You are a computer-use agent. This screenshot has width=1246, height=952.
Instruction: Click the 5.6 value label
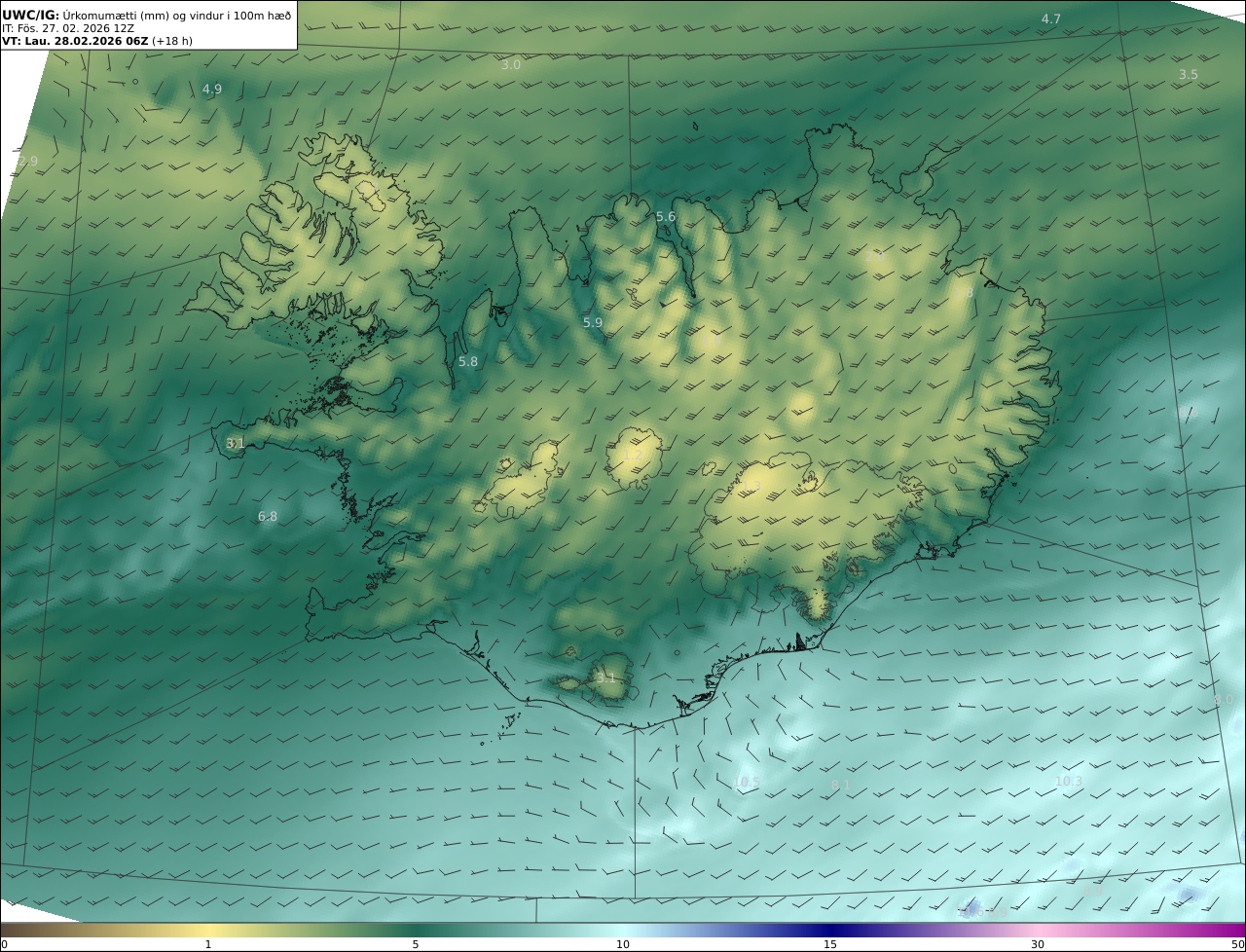[x=666, y=217]
